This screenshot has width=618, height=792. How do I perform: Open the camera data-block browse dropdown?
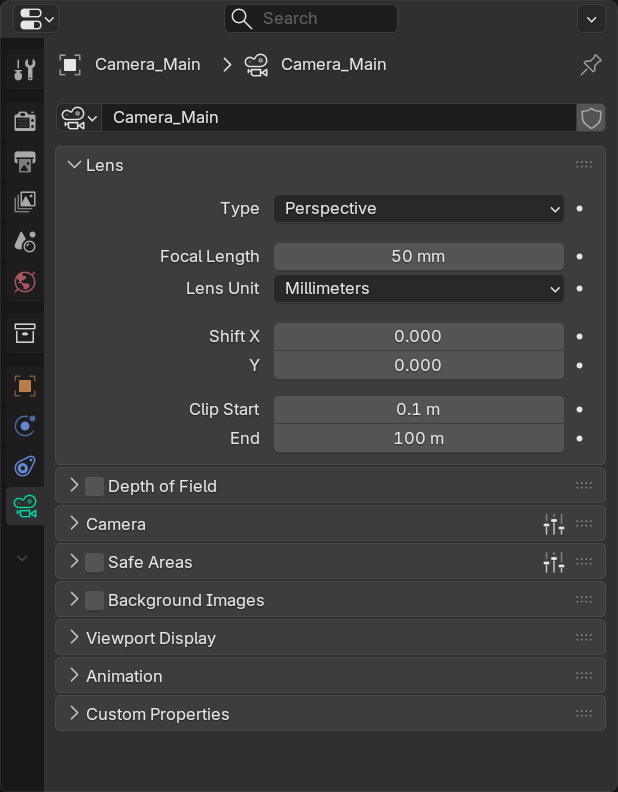79,118
